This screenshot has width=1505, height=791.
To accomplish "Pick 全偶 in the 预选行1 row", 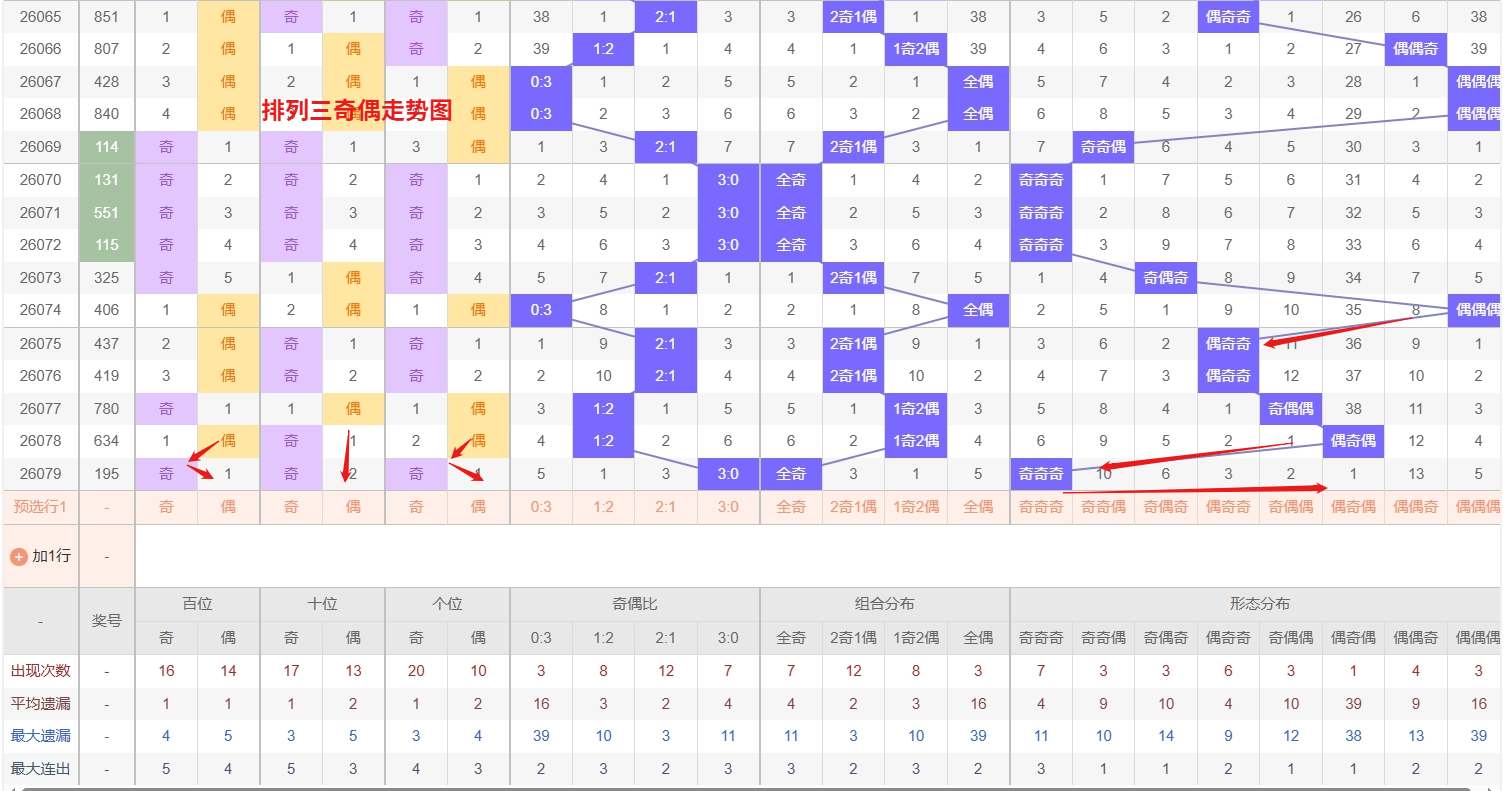I will tap(978, 507).
